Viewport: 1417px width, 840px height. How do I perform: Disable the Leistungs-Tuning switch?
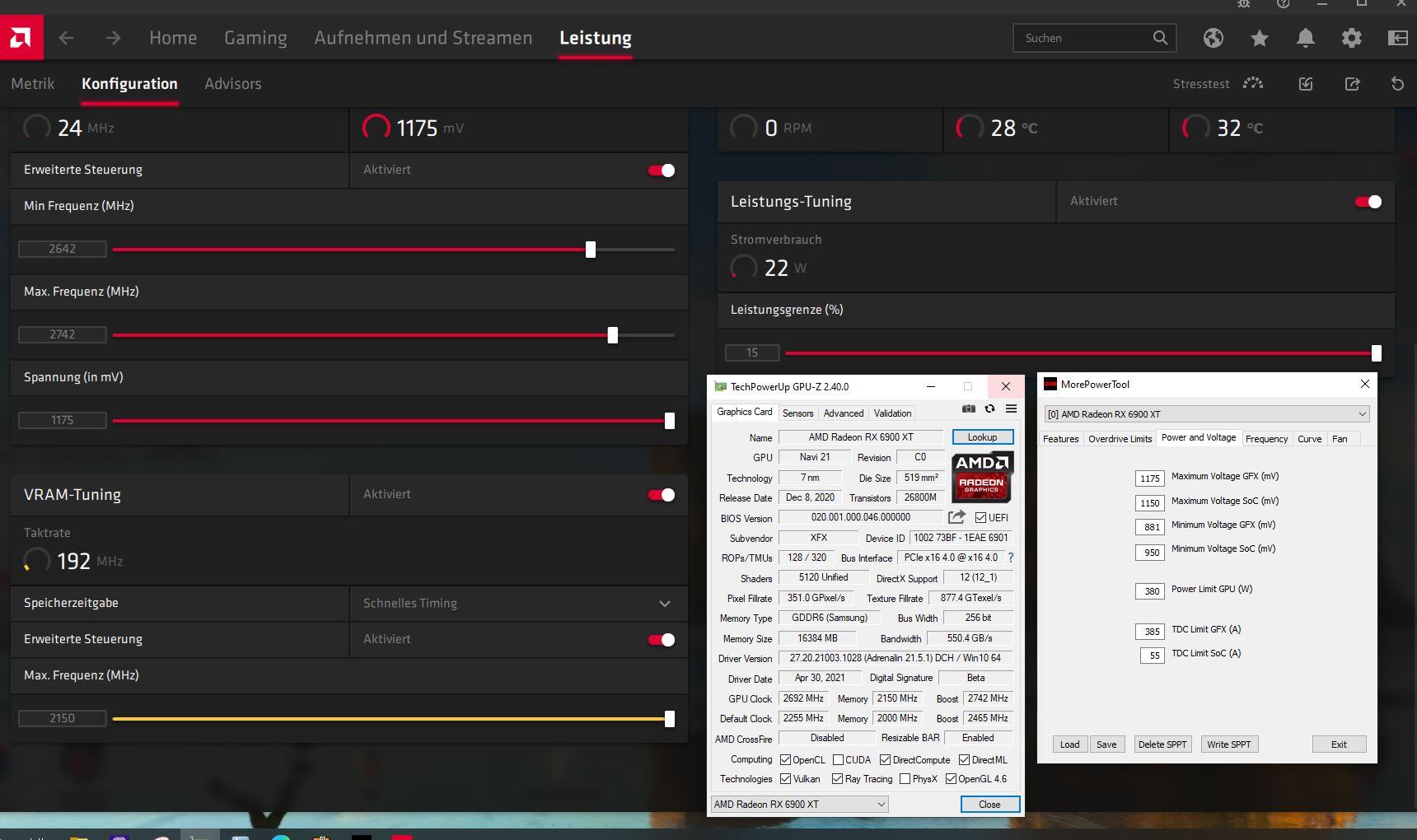(1368, 202)
